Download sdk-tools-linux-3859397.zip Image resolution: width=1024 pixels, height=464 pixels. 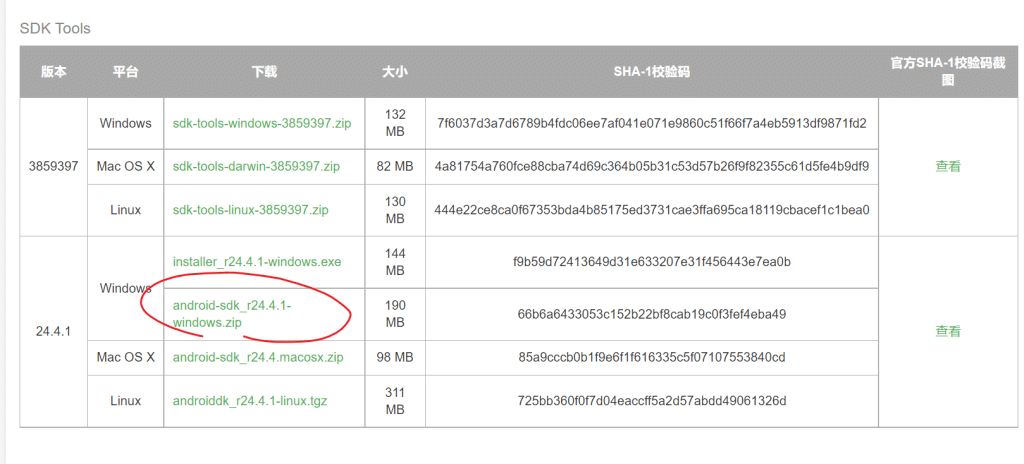click(251, 210)
